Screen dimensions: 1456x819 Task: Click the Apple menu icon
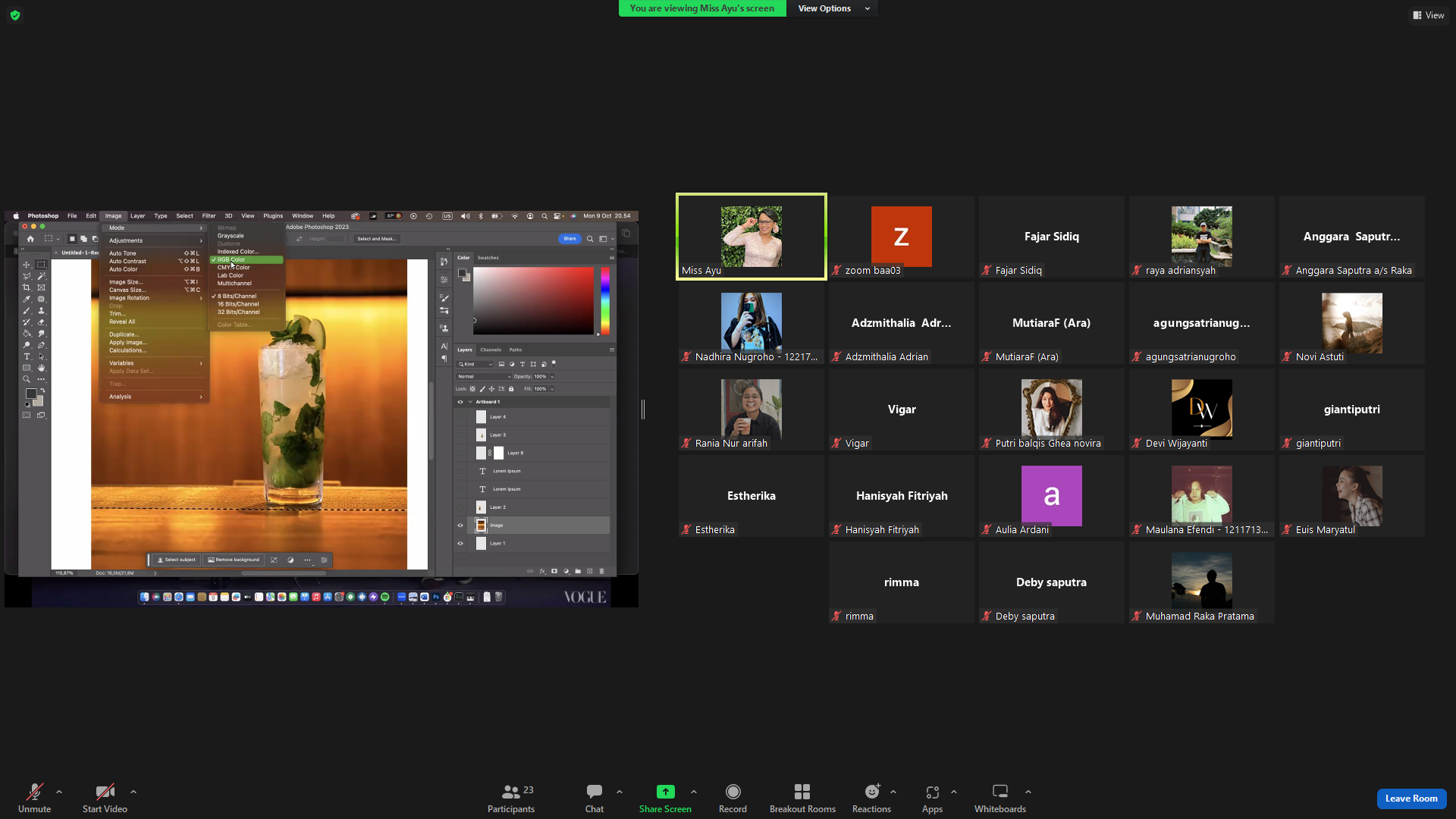click(16, 216)
